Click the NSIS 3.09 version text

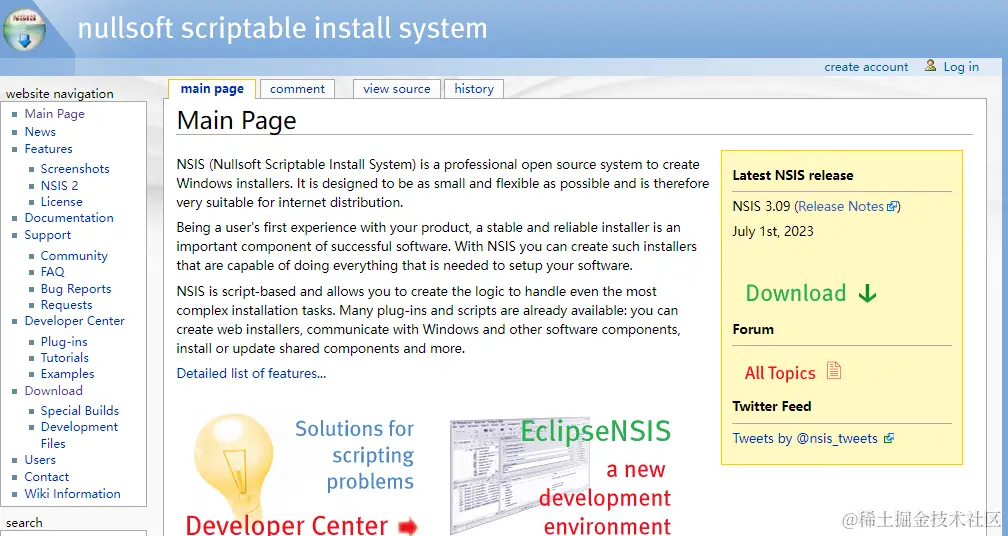(x=762, y=206)
